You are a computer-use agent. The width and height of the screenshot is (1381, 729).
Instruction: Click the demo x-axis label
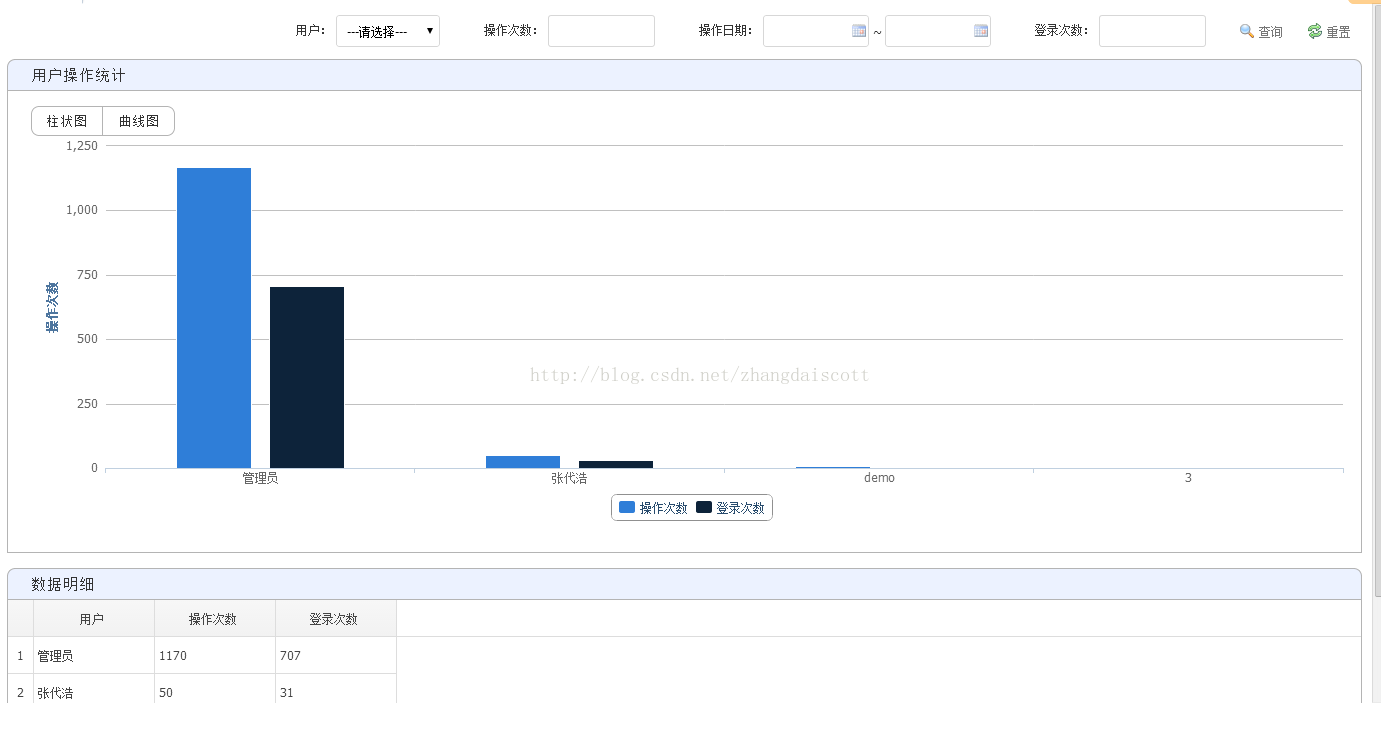pos(879,478)
